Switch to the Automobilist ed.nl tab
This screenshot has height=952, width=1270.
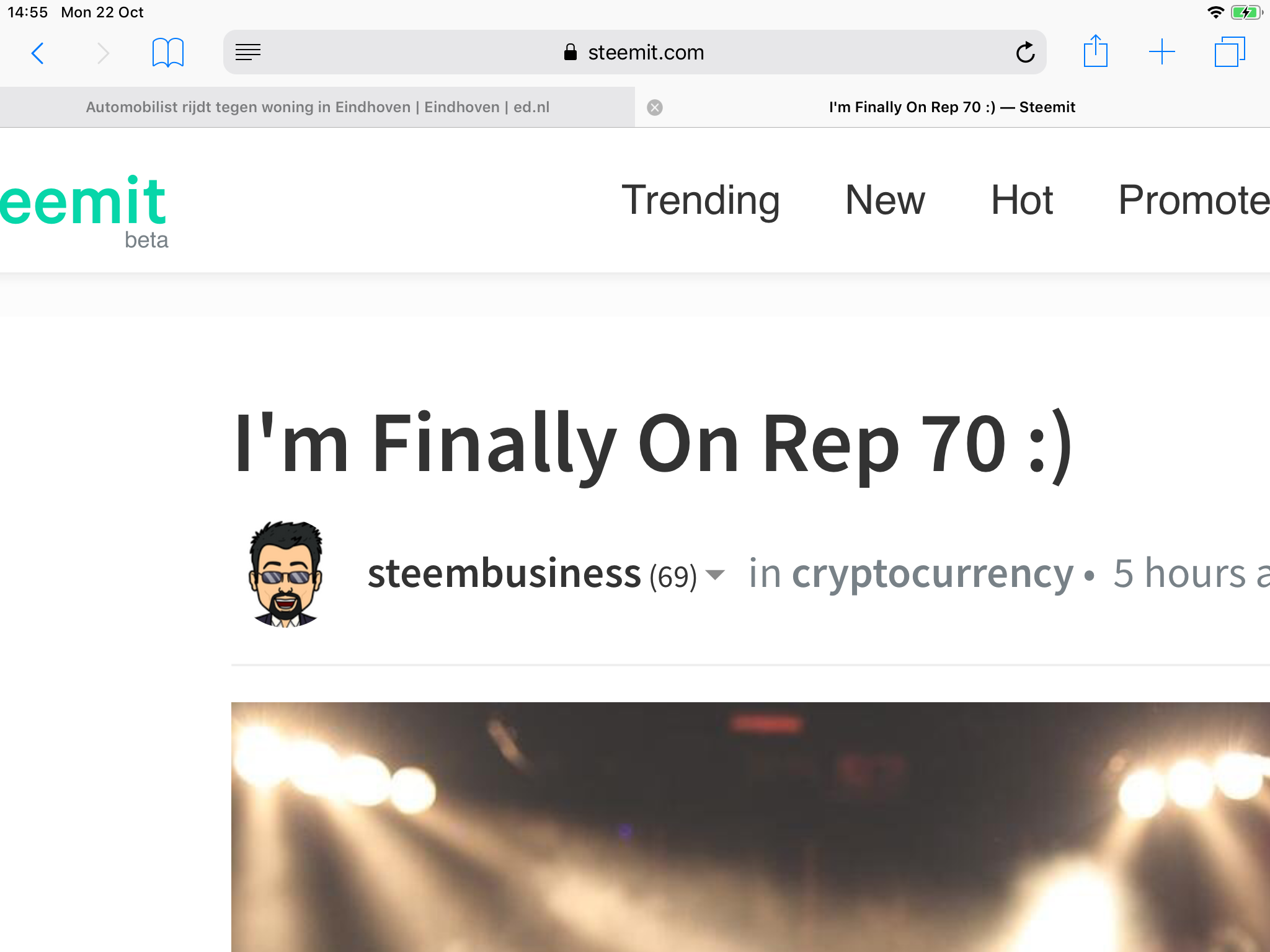point(316,107)
